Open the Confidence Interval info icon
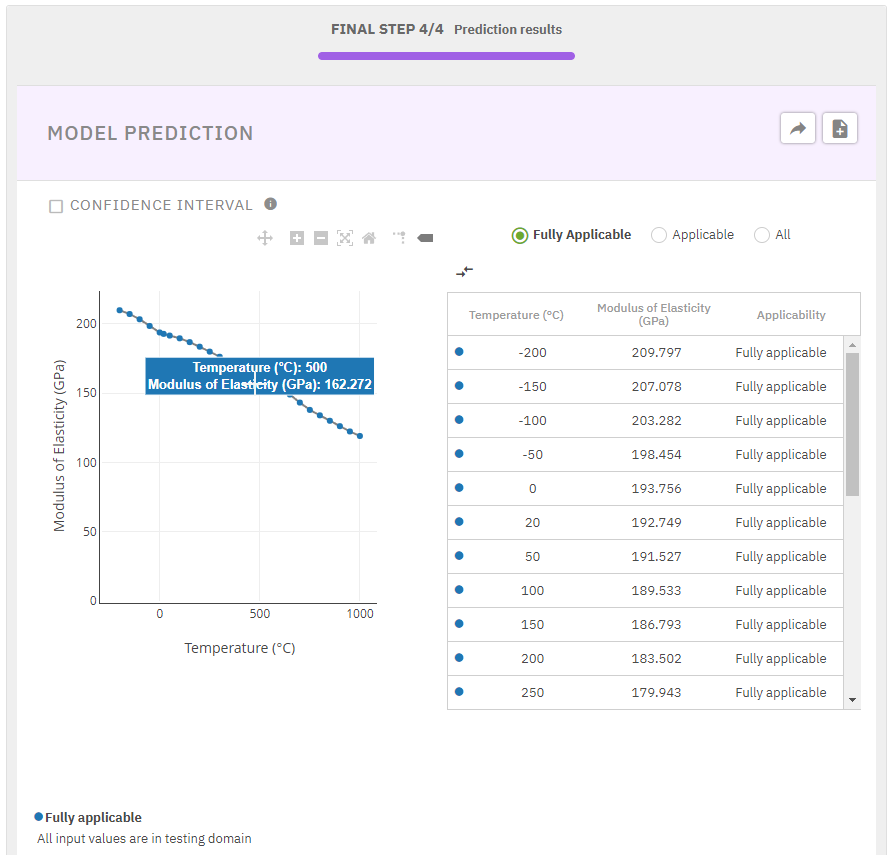Image resolution: width=891 pixels, height=855 pixels. click(270, 204)
